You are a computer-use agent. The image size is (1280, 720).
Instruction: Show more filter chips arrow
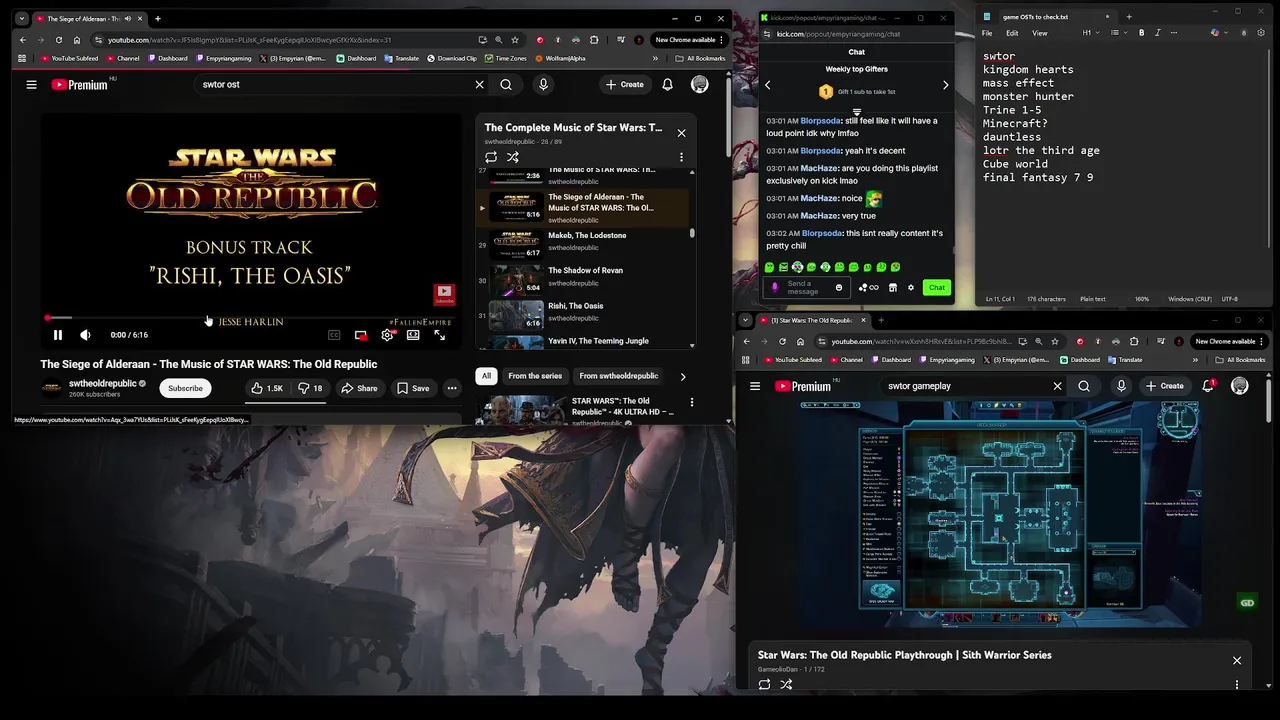[x=683, y=377]
